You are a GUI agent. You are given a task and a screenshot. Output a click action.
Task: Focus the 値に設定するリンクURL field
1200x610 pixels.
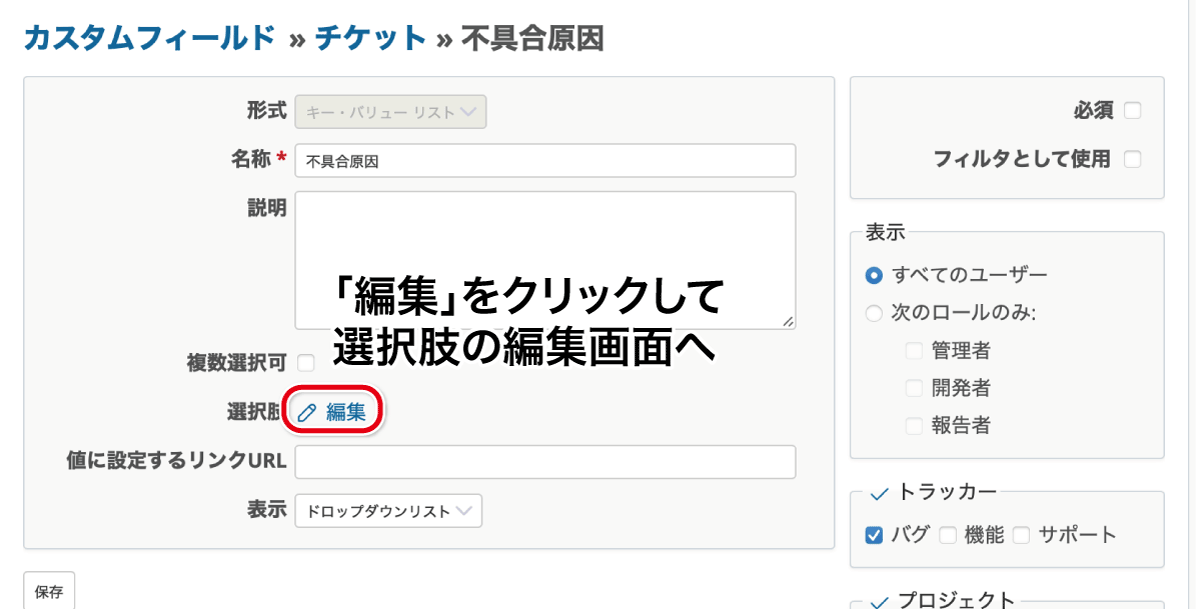(545, 462)
